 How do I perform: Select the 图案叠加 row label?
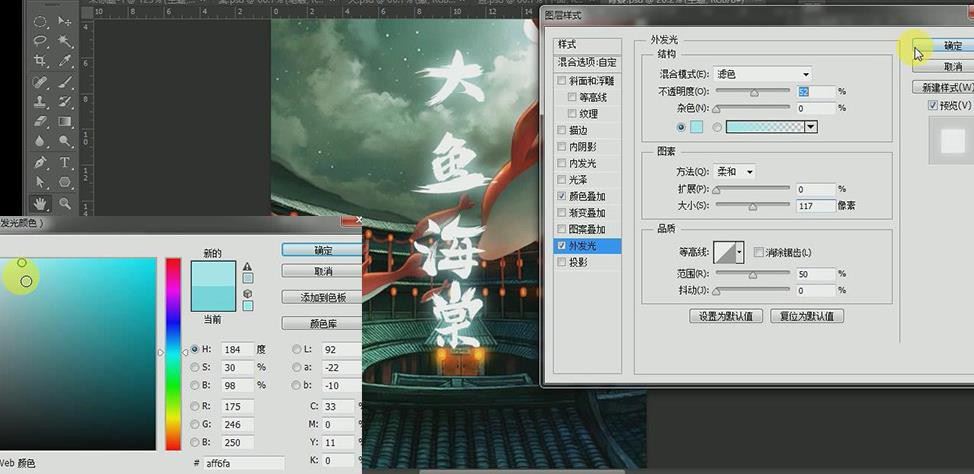coord(587,229)
